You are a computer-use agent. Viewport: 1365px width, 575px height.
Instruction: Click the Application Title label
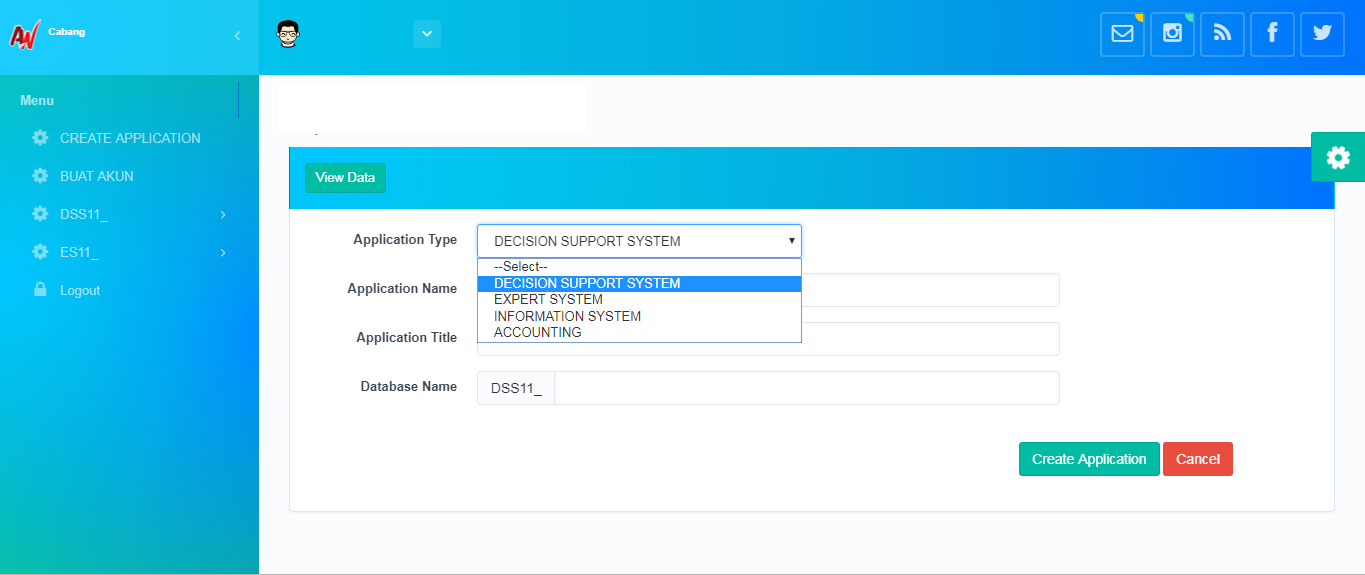[407, 337]
